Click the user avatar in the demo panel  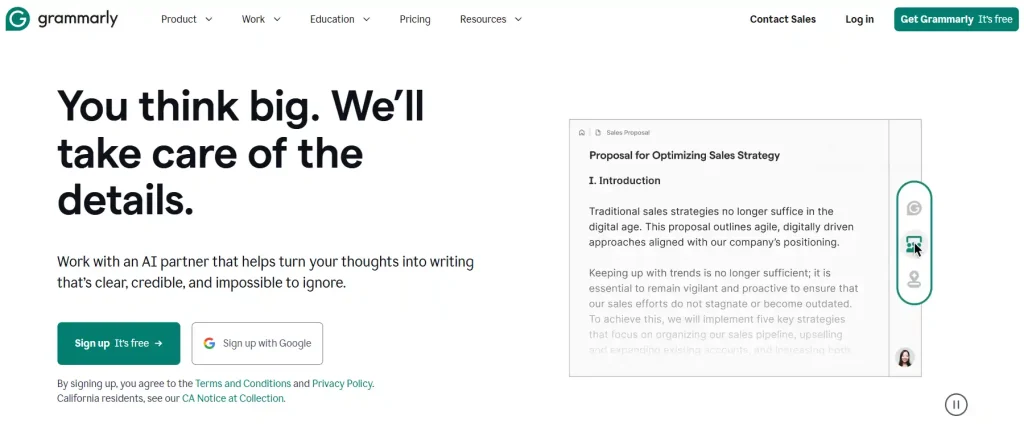coord(905,358)
